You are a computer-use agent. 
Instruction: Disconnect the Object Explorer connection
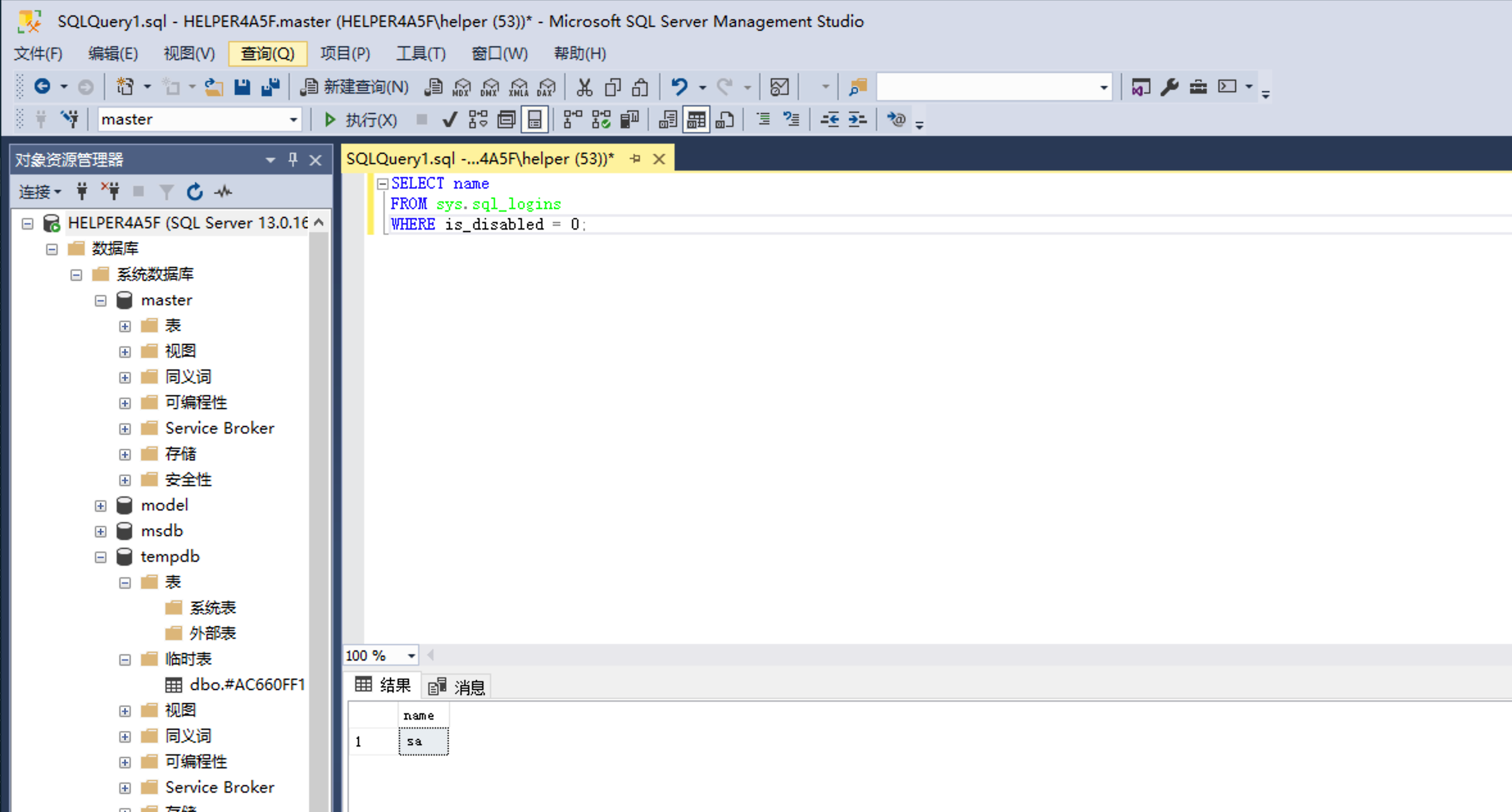coord(110,191)
